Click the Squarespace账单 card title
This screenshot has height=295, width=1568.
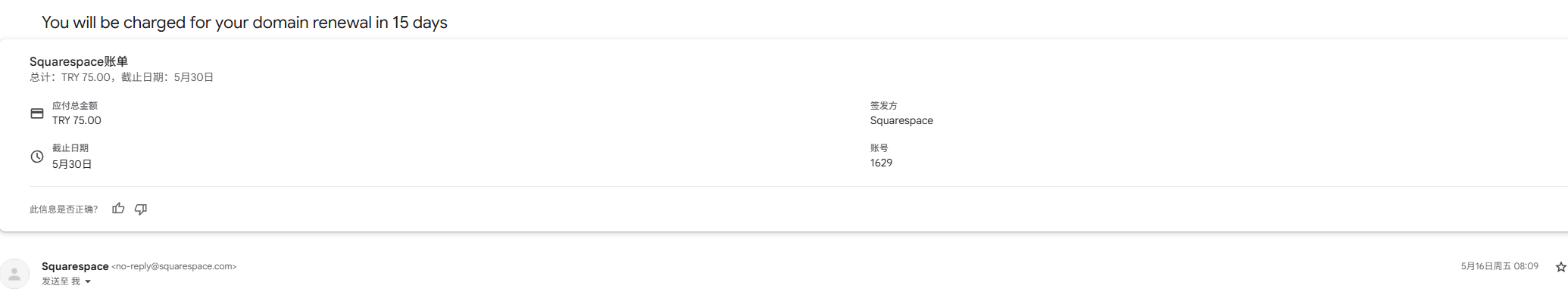pos(79,62)
